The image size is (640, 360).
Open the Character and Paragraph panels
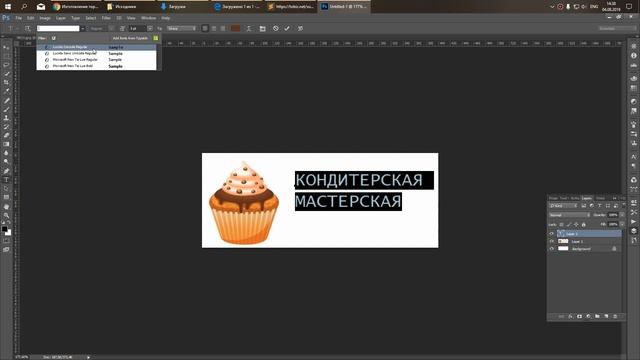[x=262, y=29]
